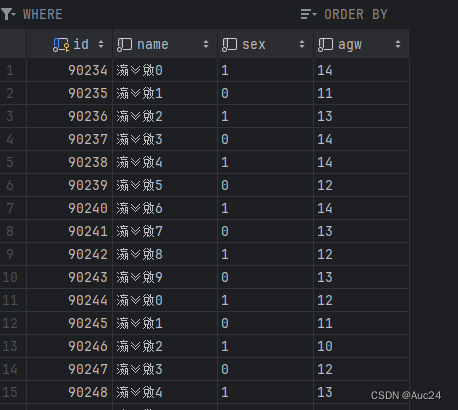Open sort arrows on name column

click(206, 44)
